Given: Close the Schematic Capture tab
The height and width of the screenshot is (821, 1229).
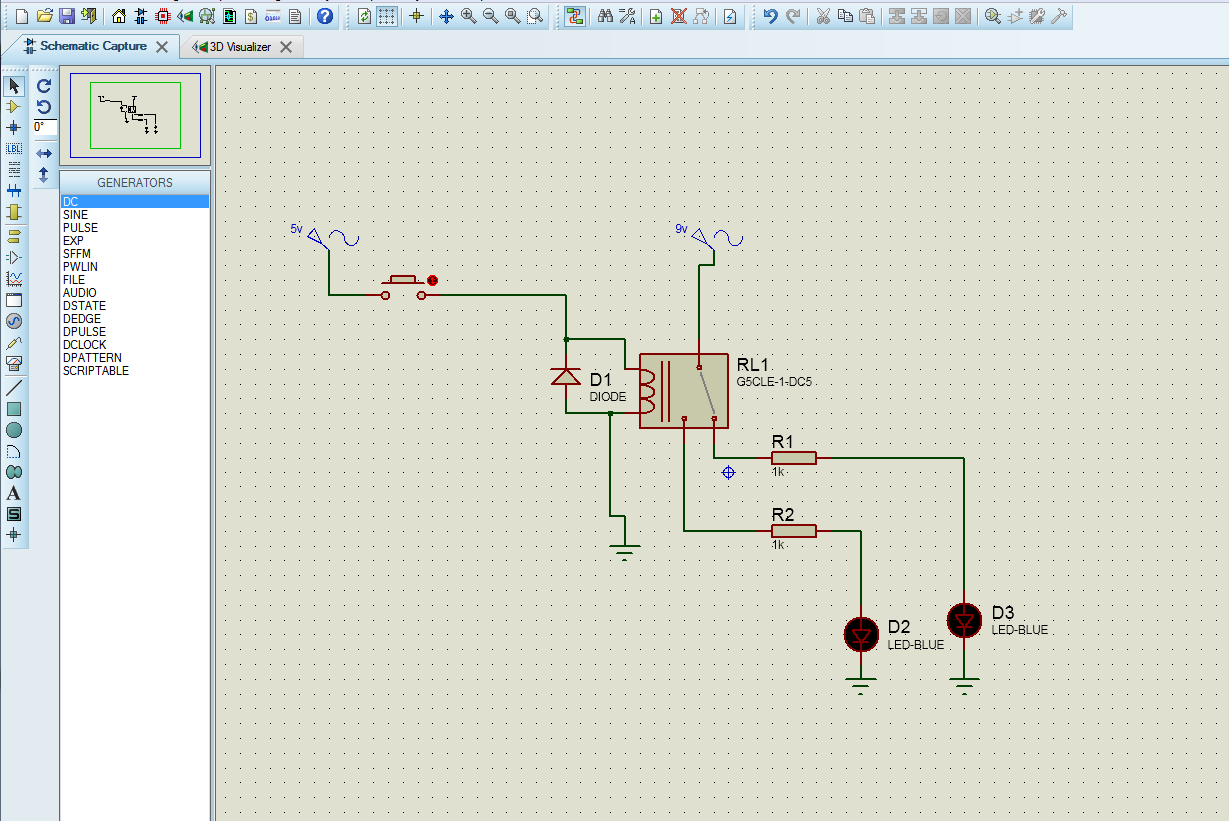Looking at the screenshot, I should pos(162,47).
